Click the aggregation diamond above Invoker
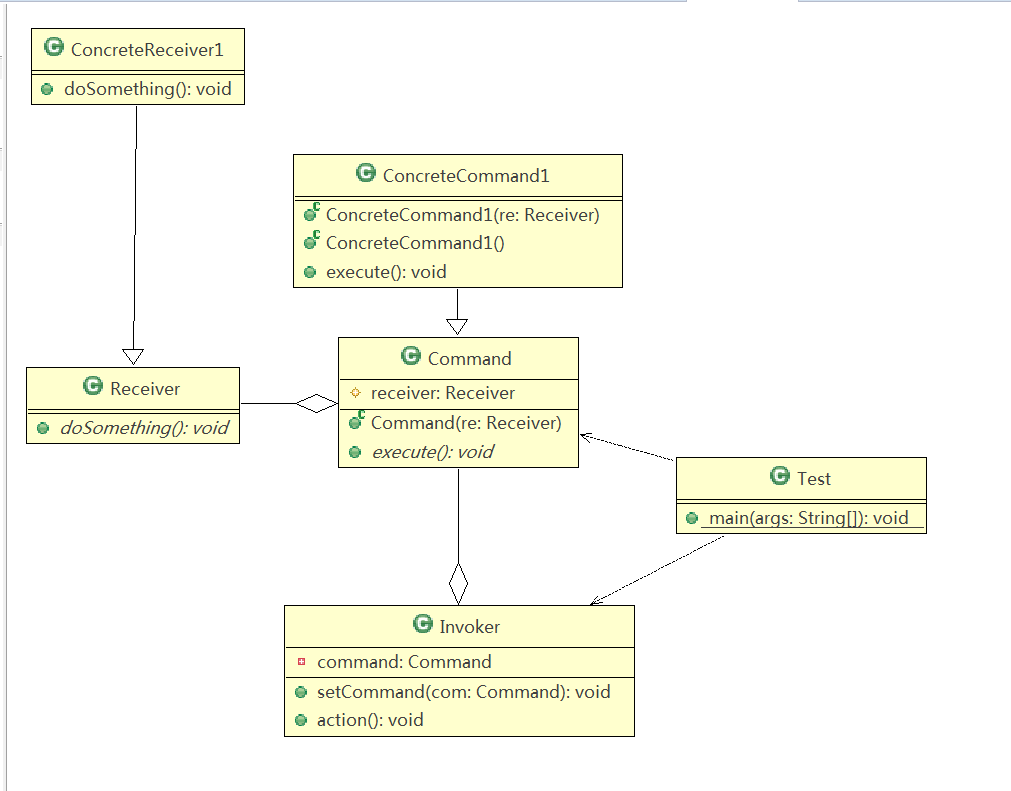 click(458, 584)
